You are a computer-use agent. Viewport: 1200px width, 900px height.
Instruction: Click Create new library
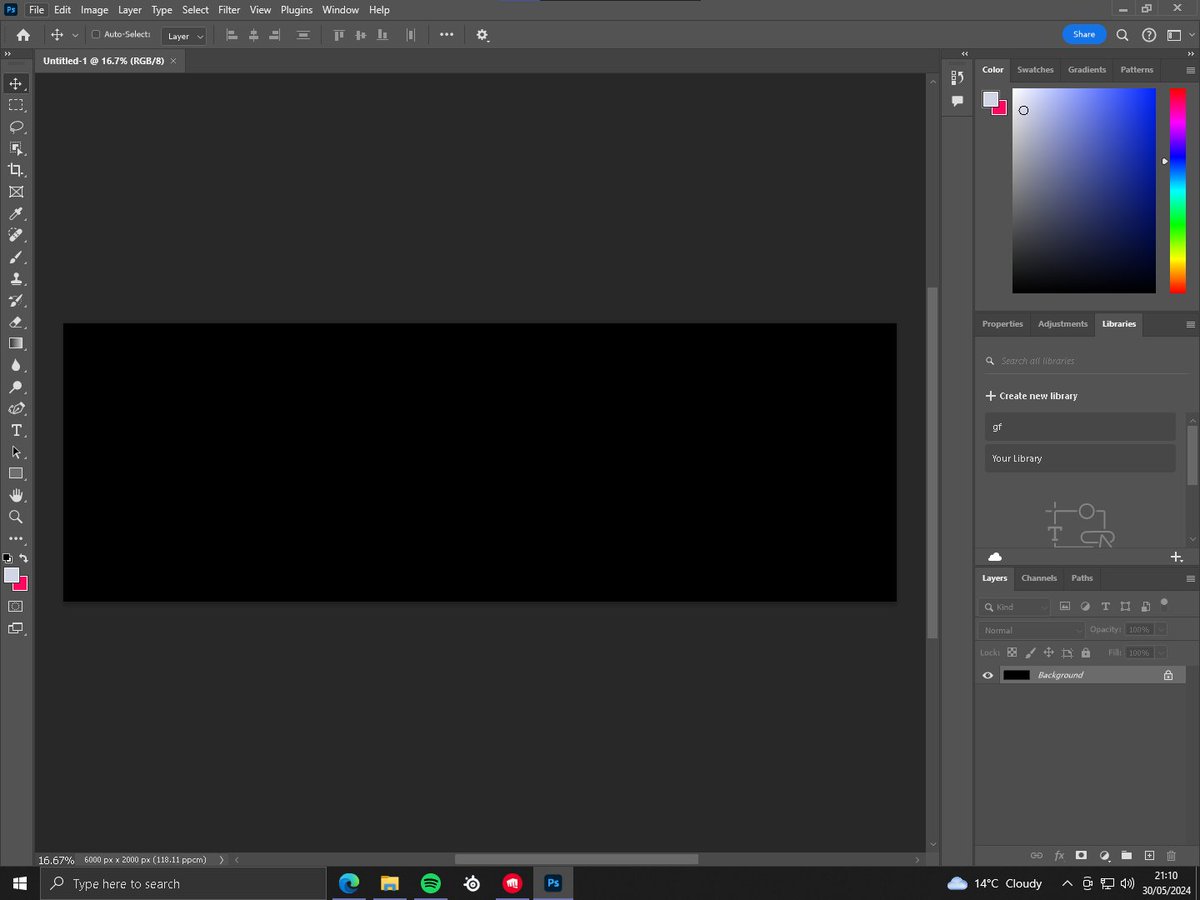click(1031, 396)
